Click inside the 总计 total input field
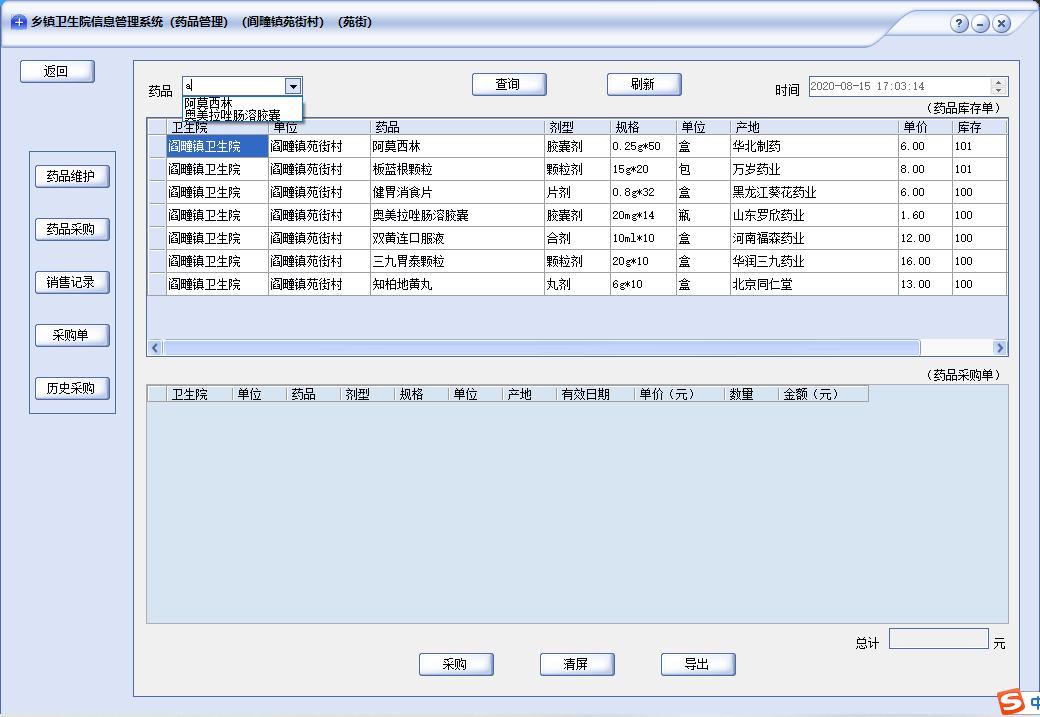The height and width of the screenshot is (717, 1040). 938,637
